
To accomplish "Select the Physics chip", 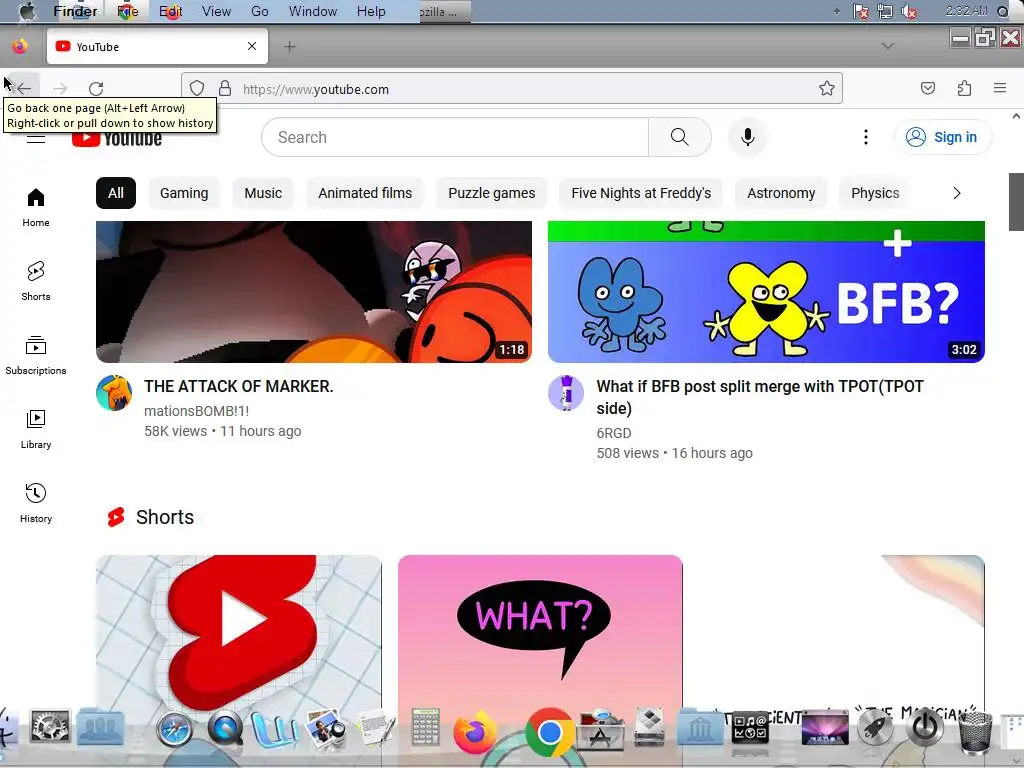I will [875, 193].
